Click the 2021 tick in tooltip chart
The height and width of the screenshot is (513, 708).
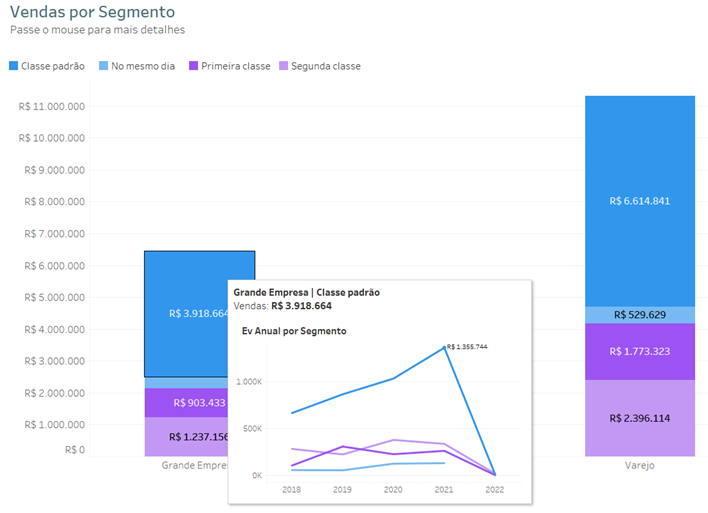[x=444, y=490]
